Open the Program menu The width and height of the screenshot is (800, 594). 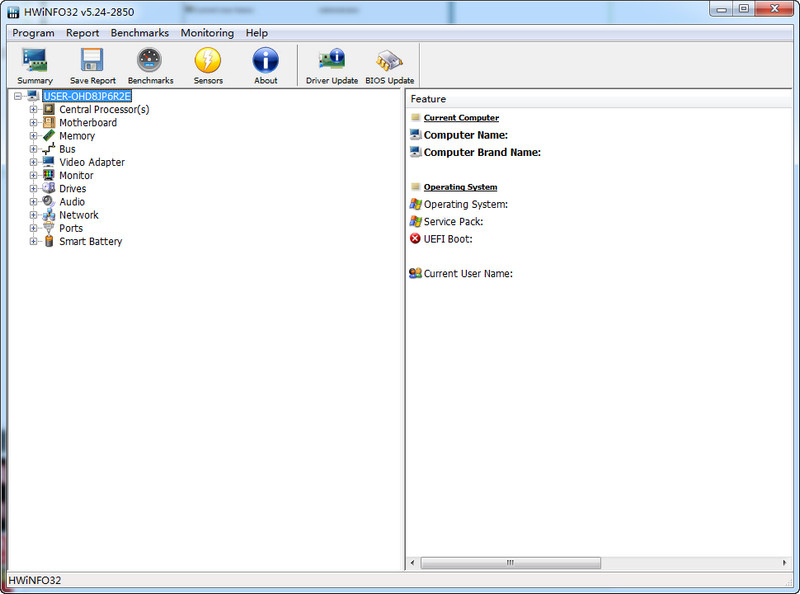click(x=33, y=33)
